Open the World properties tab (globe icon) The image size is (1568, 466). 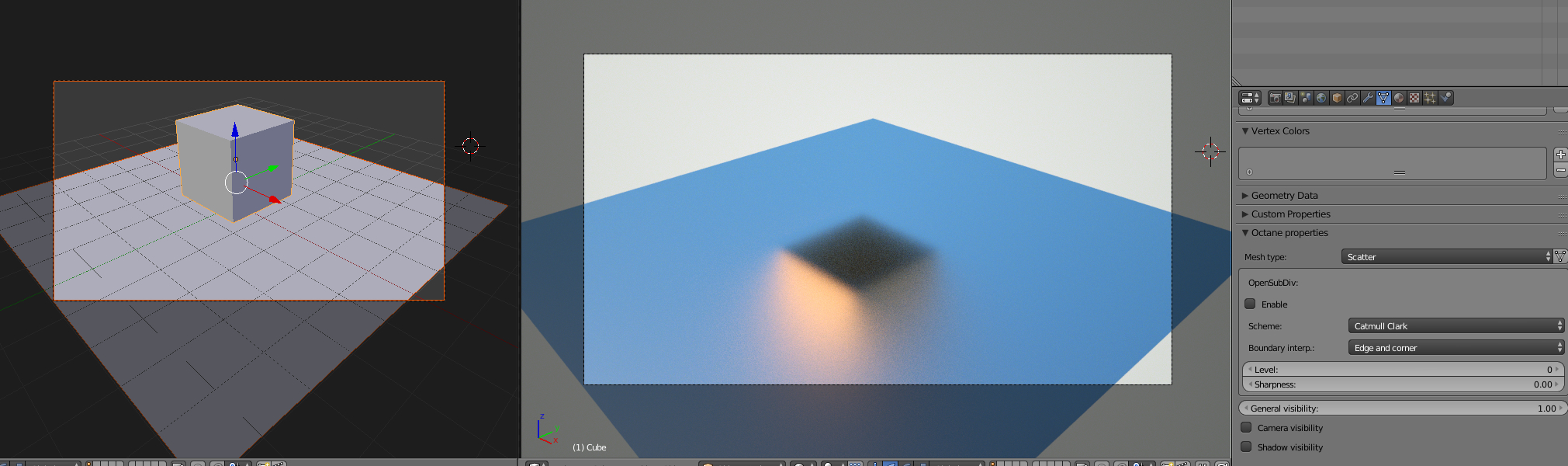point(1321,98)
